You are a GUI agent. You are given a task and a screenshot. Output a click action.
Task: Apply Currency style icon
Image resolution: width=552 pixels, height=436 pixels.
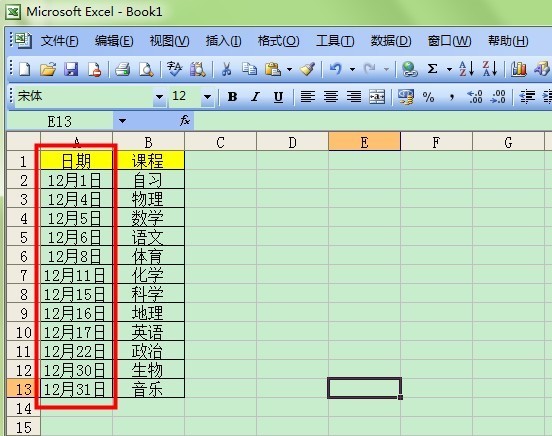pos(406,97)
